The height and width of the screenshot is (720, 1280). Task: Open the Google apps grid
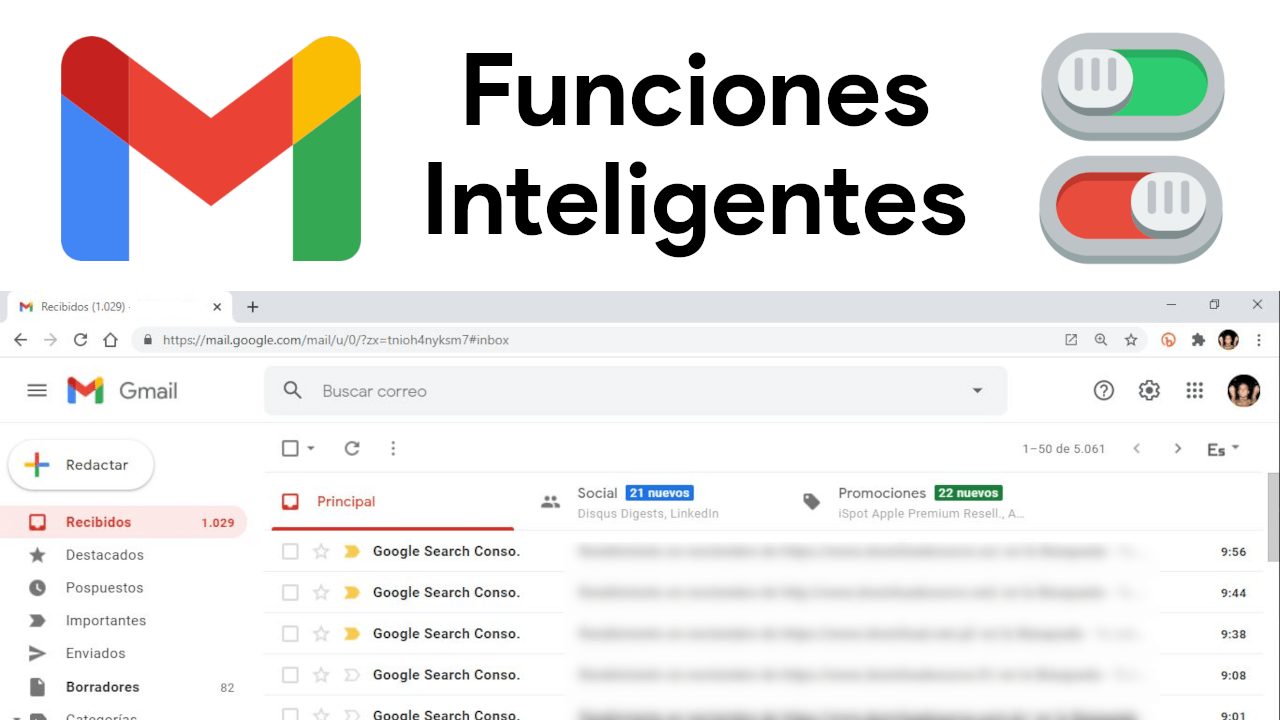tap(1194, 391)
